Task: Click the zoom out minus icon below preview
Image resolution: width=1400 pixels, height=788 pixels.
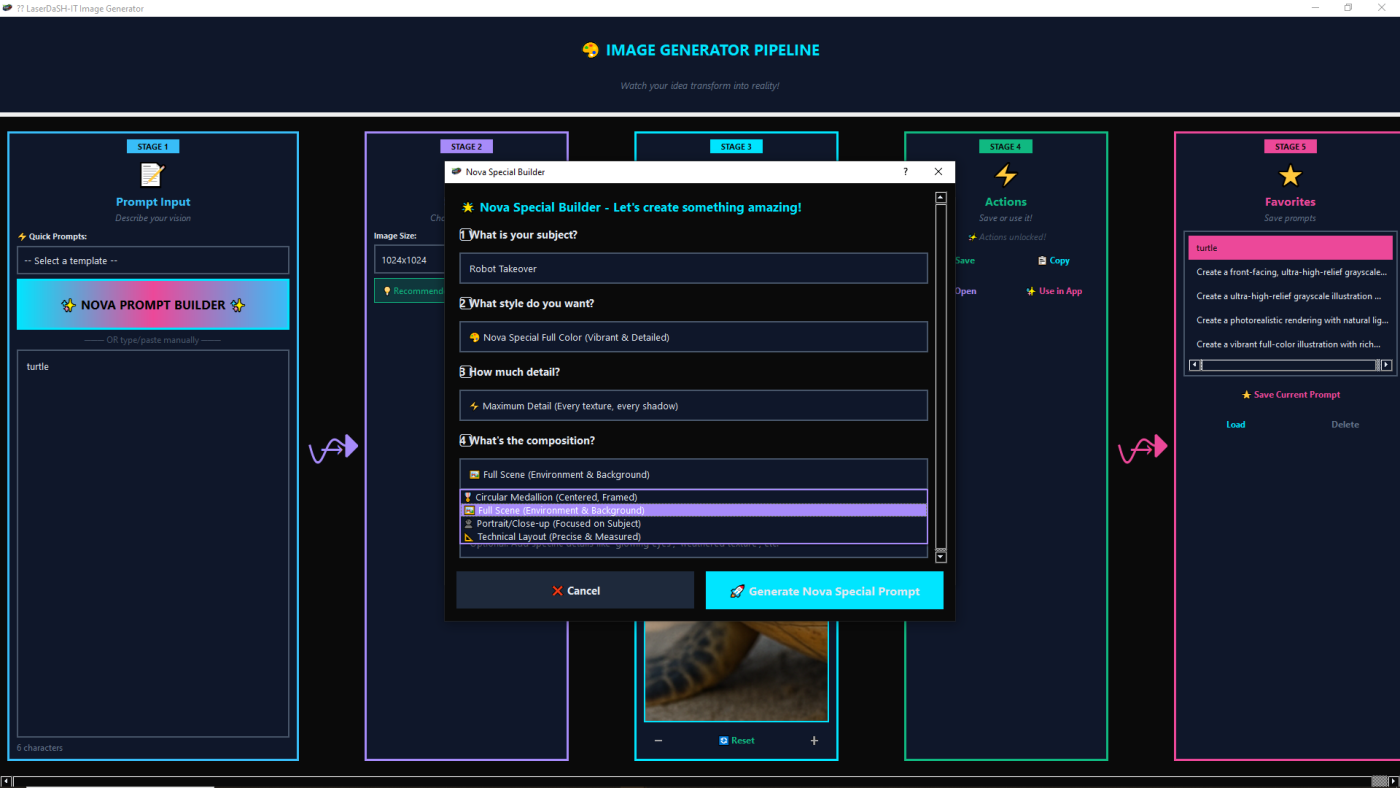Action: pyautogui.click(x=658, y=741)
